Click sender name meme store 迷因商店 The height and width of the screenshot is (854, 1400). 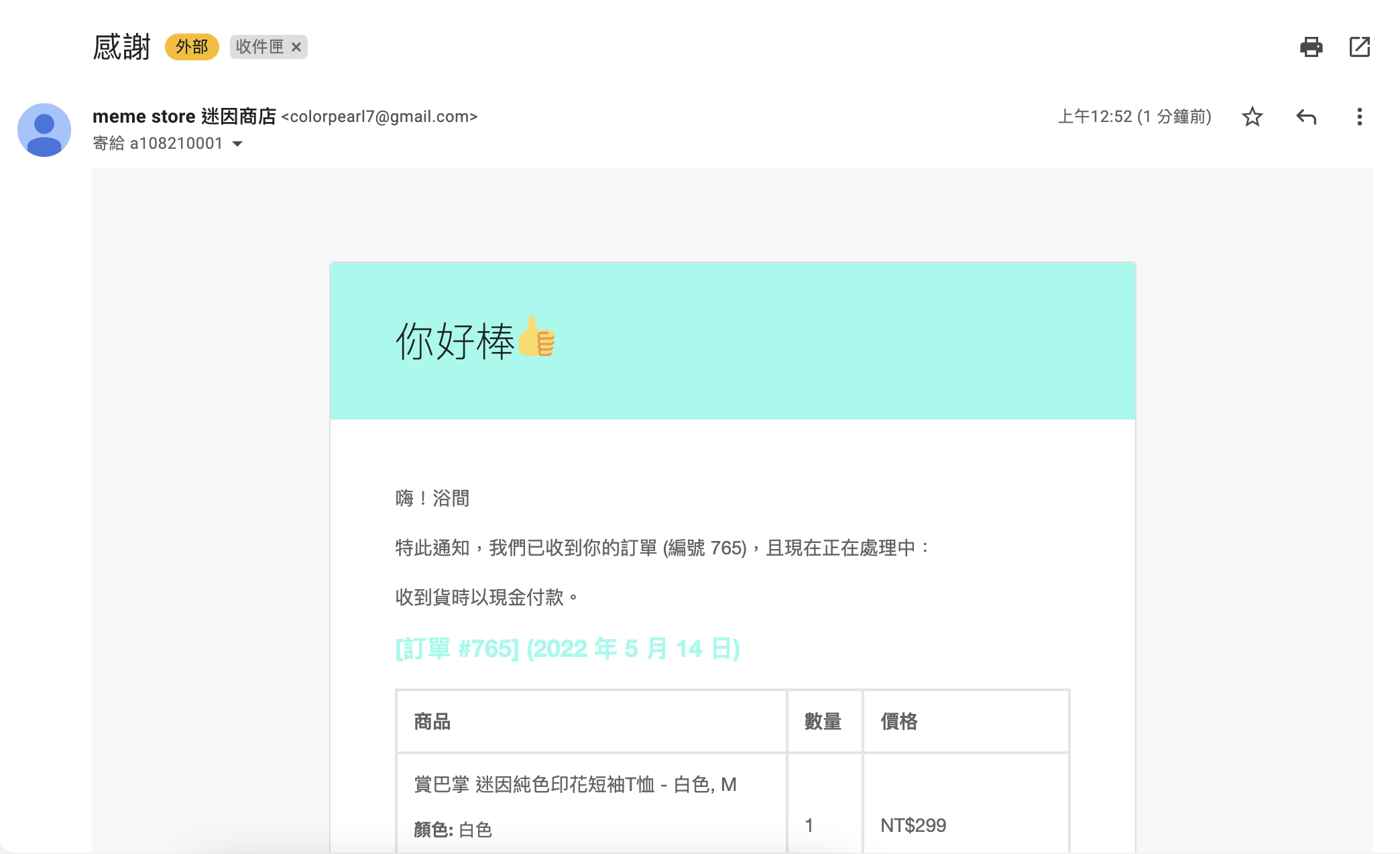(x=184, y=117)
